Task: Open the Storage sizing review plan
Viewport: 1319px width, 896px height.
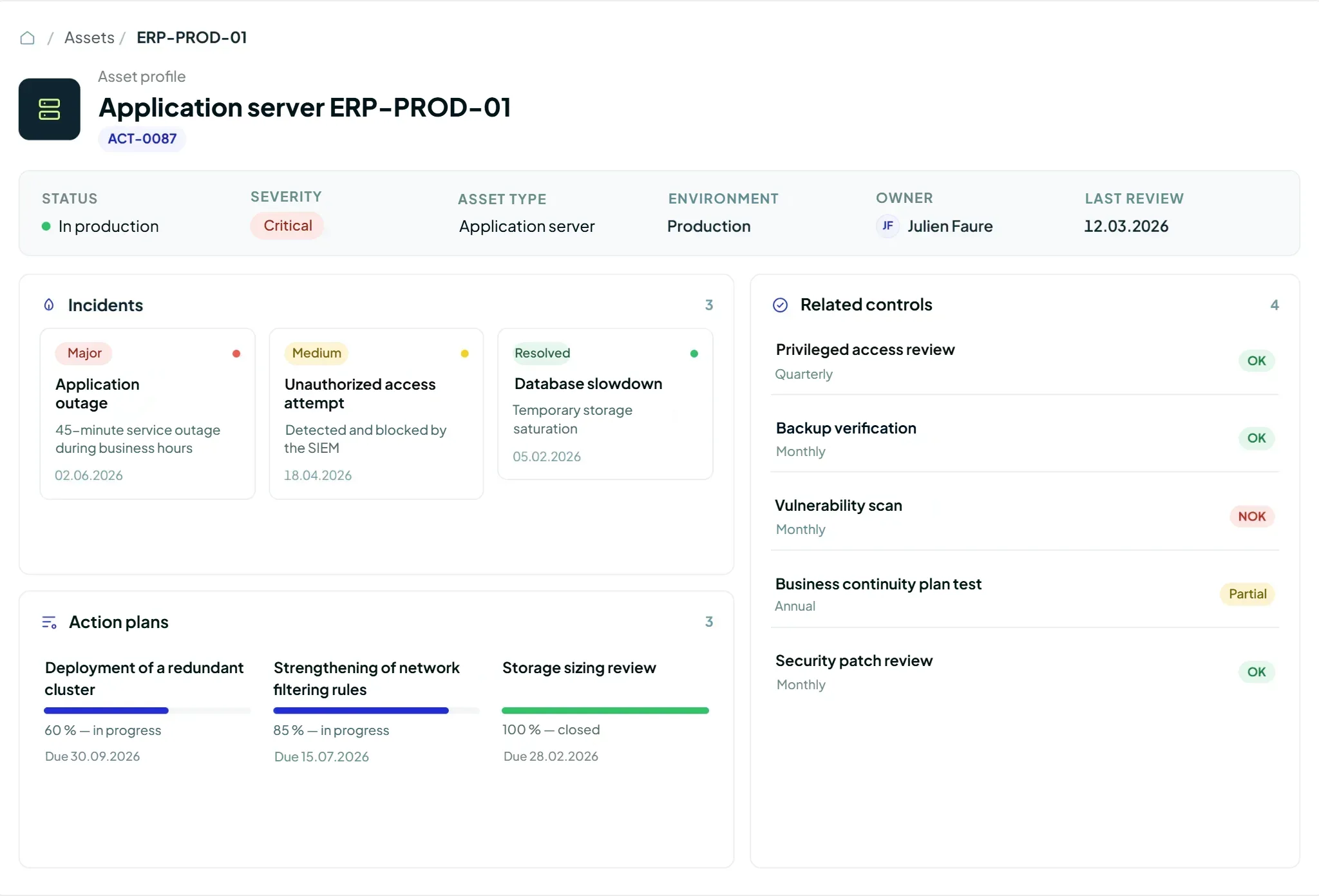Action: 579,668
